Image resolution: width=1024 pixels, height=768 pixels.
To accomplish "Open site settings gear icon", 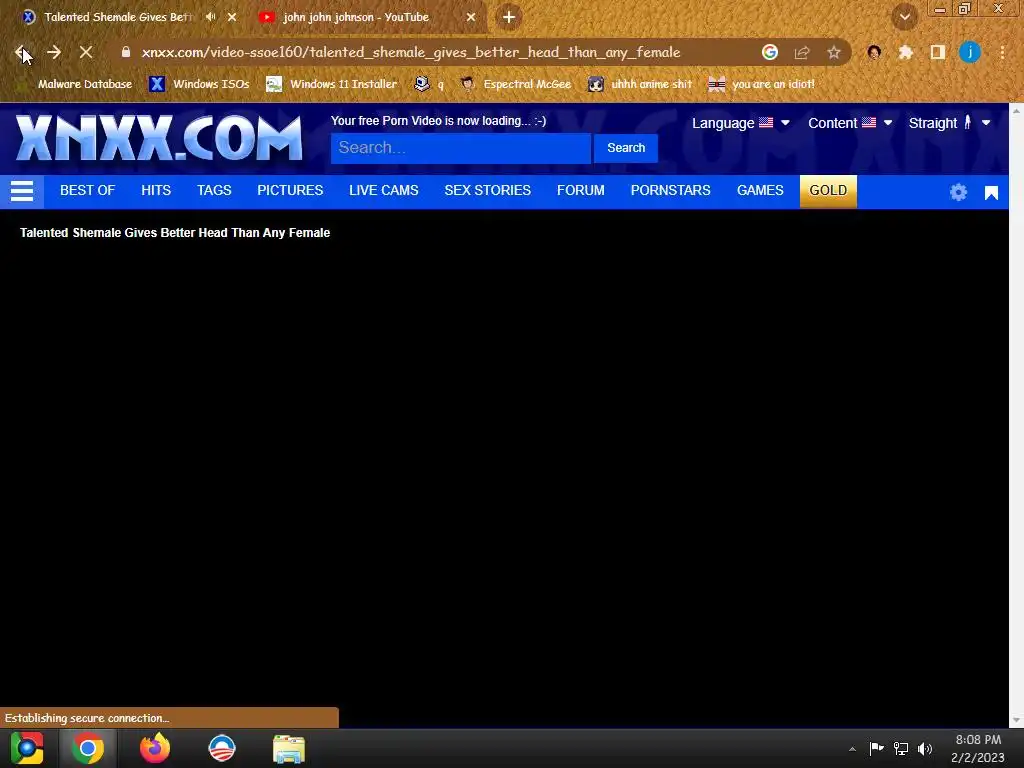I will pyautogui.click(x=958, y=192).
